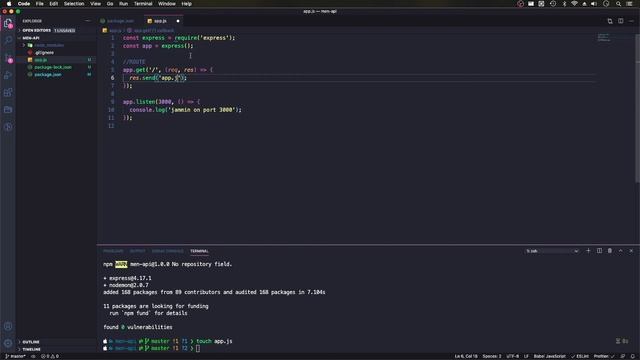The height and width of the screenshot is (360, 640).
Task: Open macOS Spotlight search icon
Action: point(618,4)
